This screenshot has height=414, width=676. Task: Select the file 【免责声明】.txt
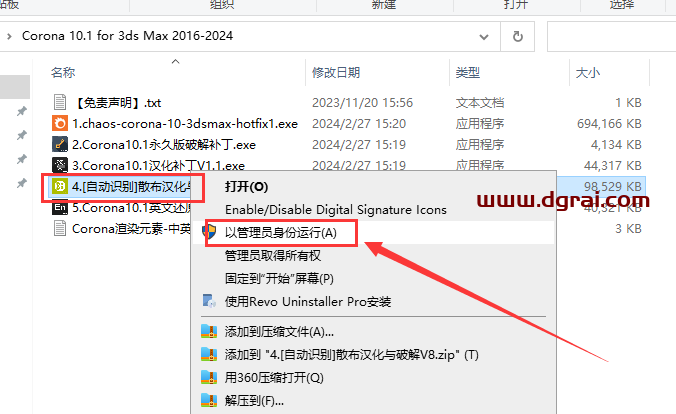coord(118,103)
